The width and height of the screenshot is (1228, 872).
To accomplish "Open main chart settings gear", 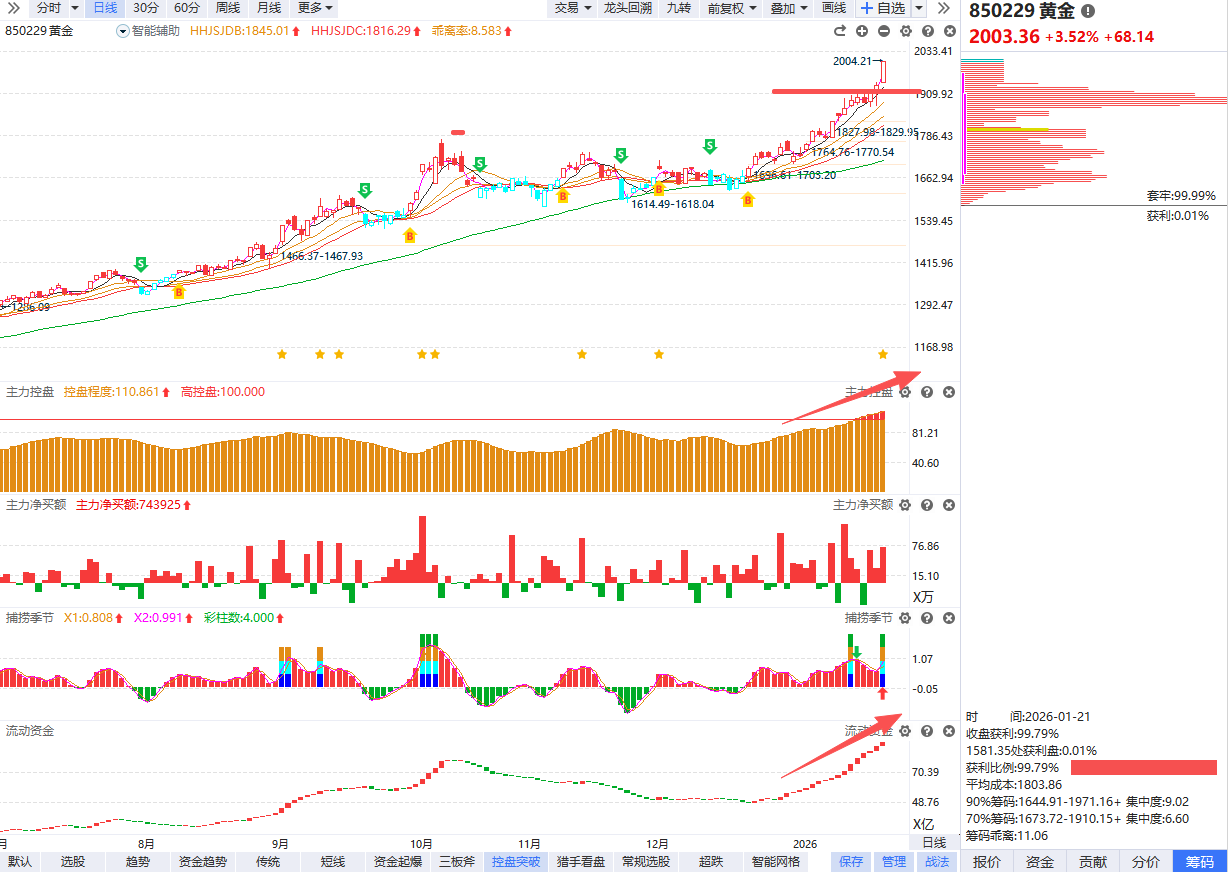I will [x=905, y=31].
